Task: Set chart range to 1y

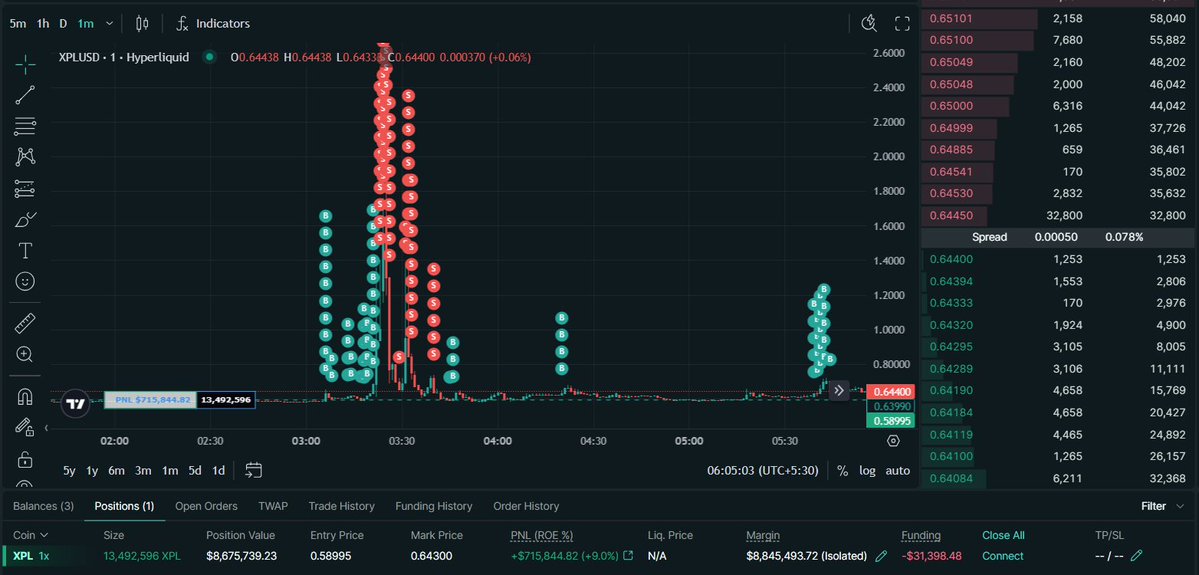Action: pyautogui.click(x=92, y=471)
